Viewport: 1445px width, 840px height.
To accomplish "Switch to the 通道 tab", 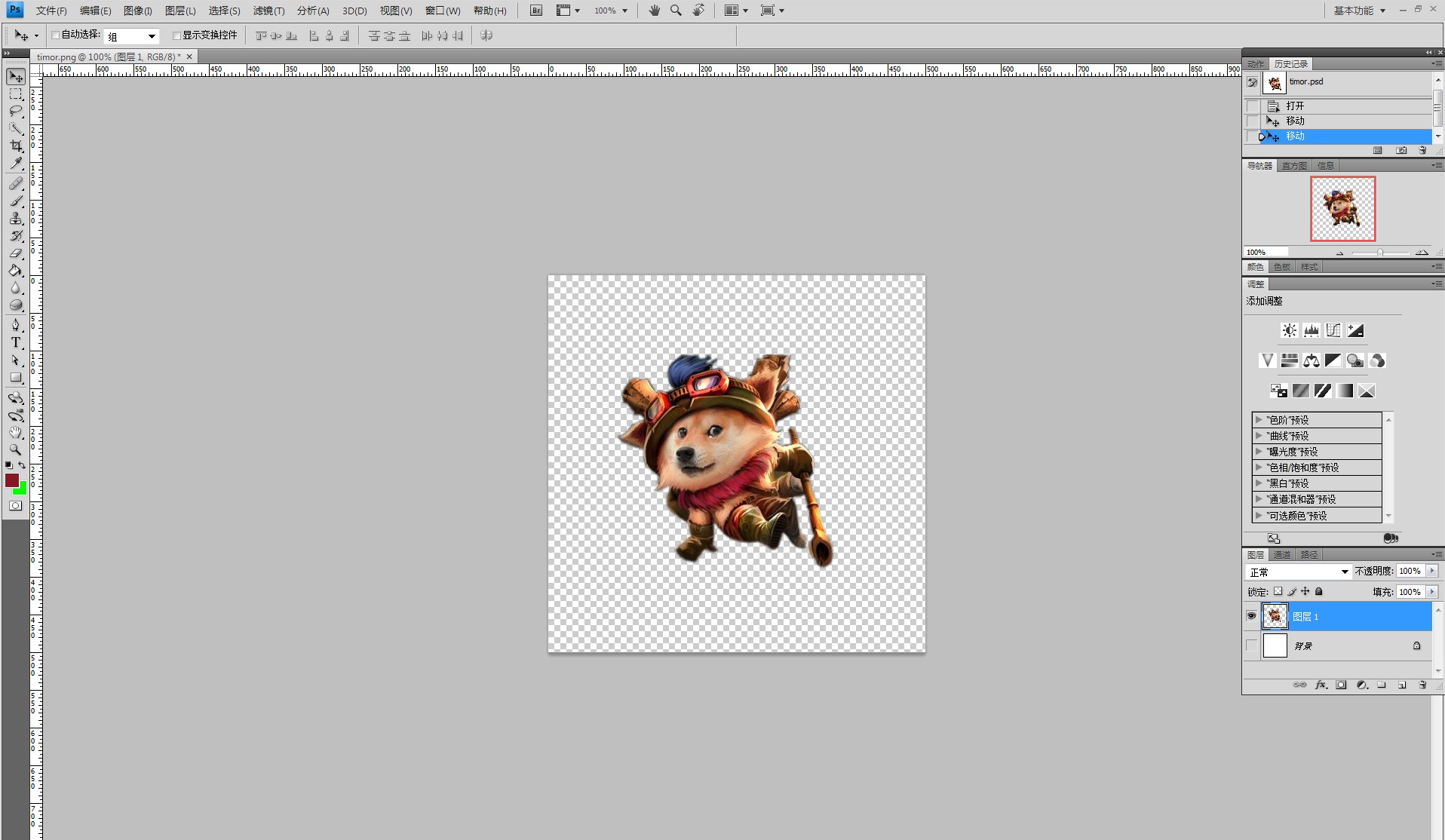I will [1282, 555].
